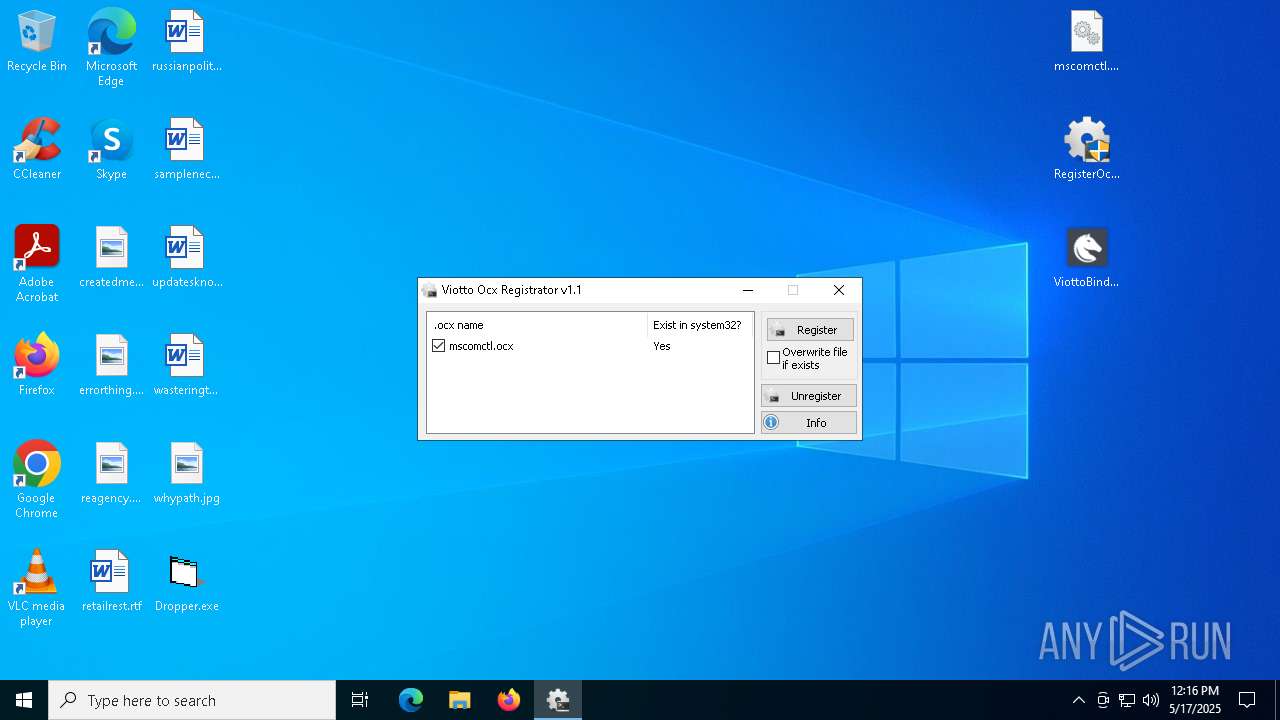Open the volume control in system tray

[x=1151, y=700]
